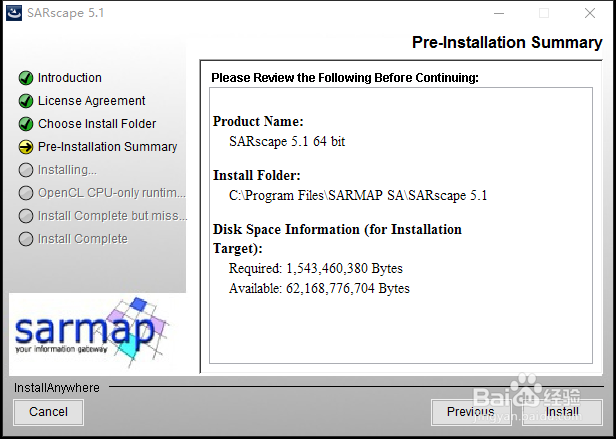Image resolution: width=616 pixels, height=439 pixels.
Task: Click the grey circle beside the last Install Complete step
Action: (26, 239)
